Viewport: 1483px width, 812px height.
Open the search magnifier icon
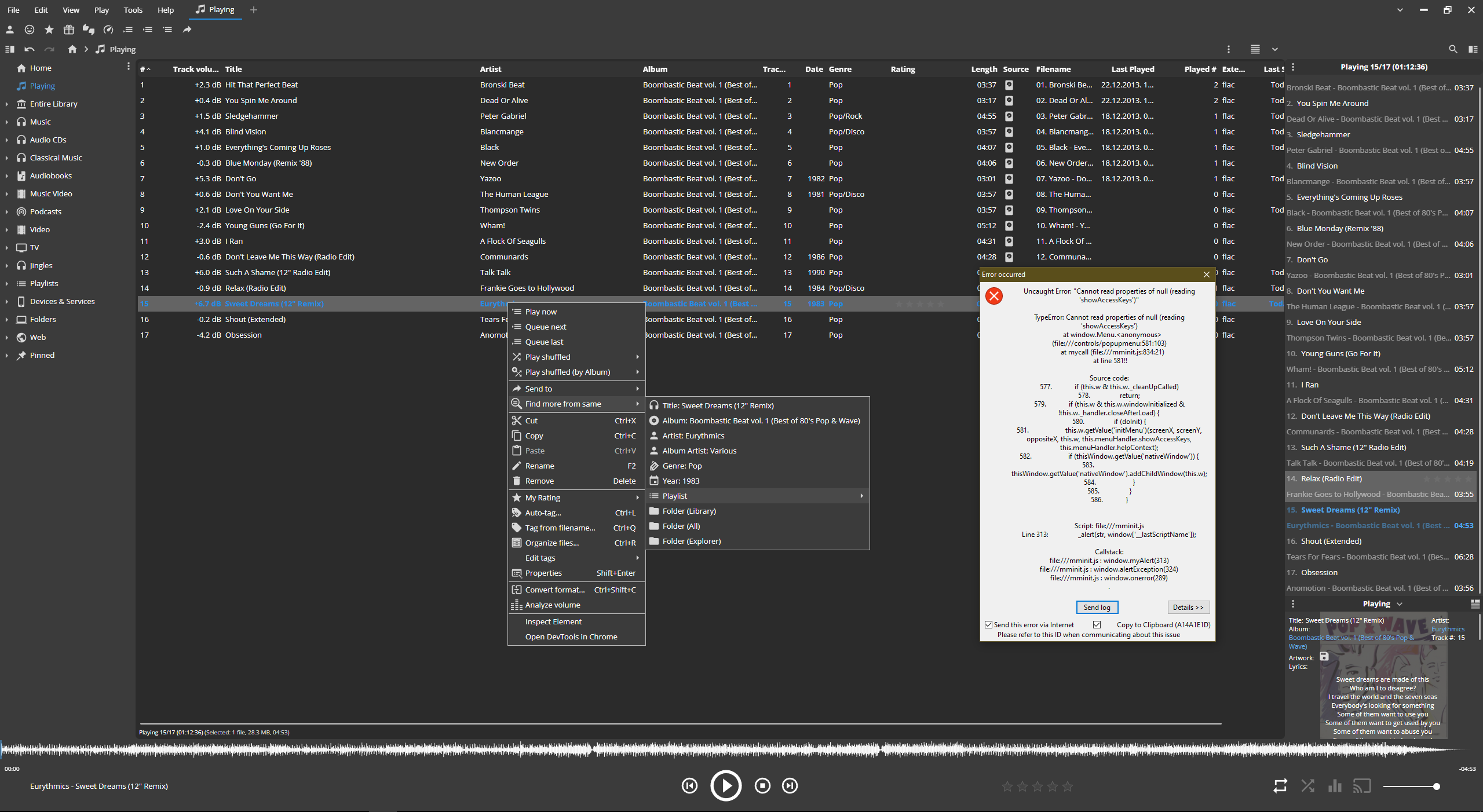[x=1453, y=49]
